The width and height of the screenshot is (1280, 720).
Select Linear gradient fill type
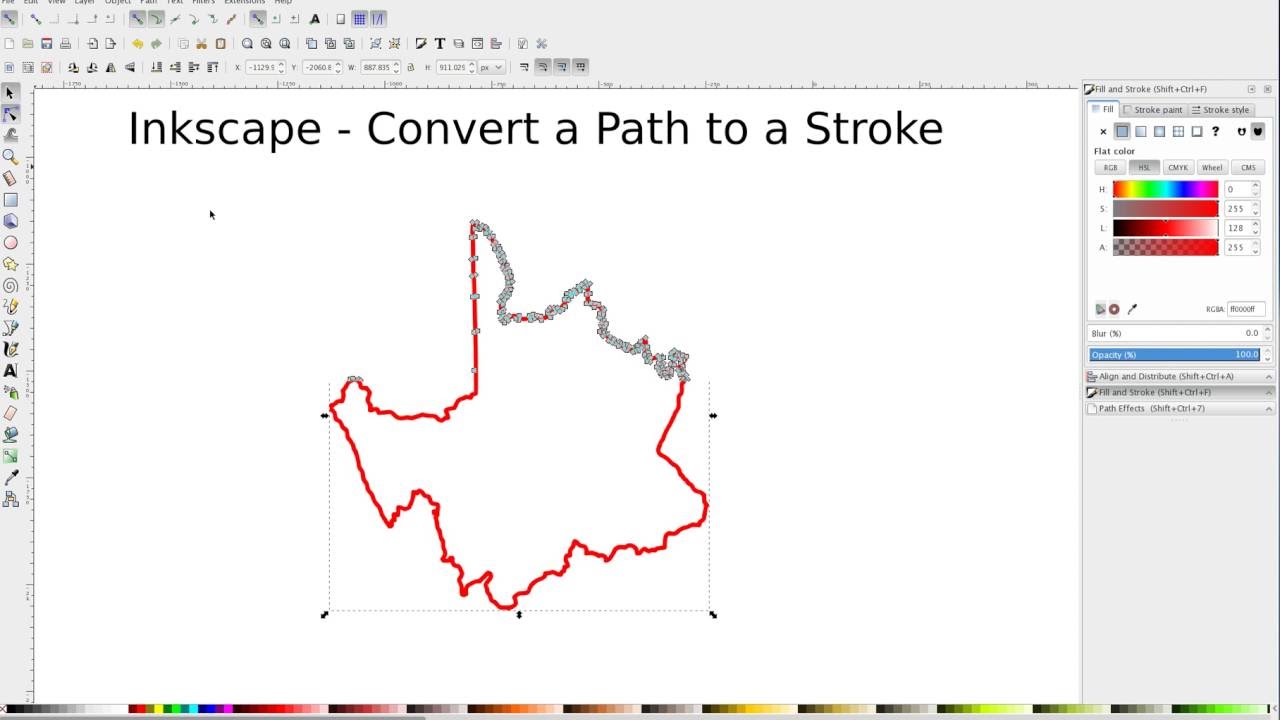click(x=1141, y=131)
